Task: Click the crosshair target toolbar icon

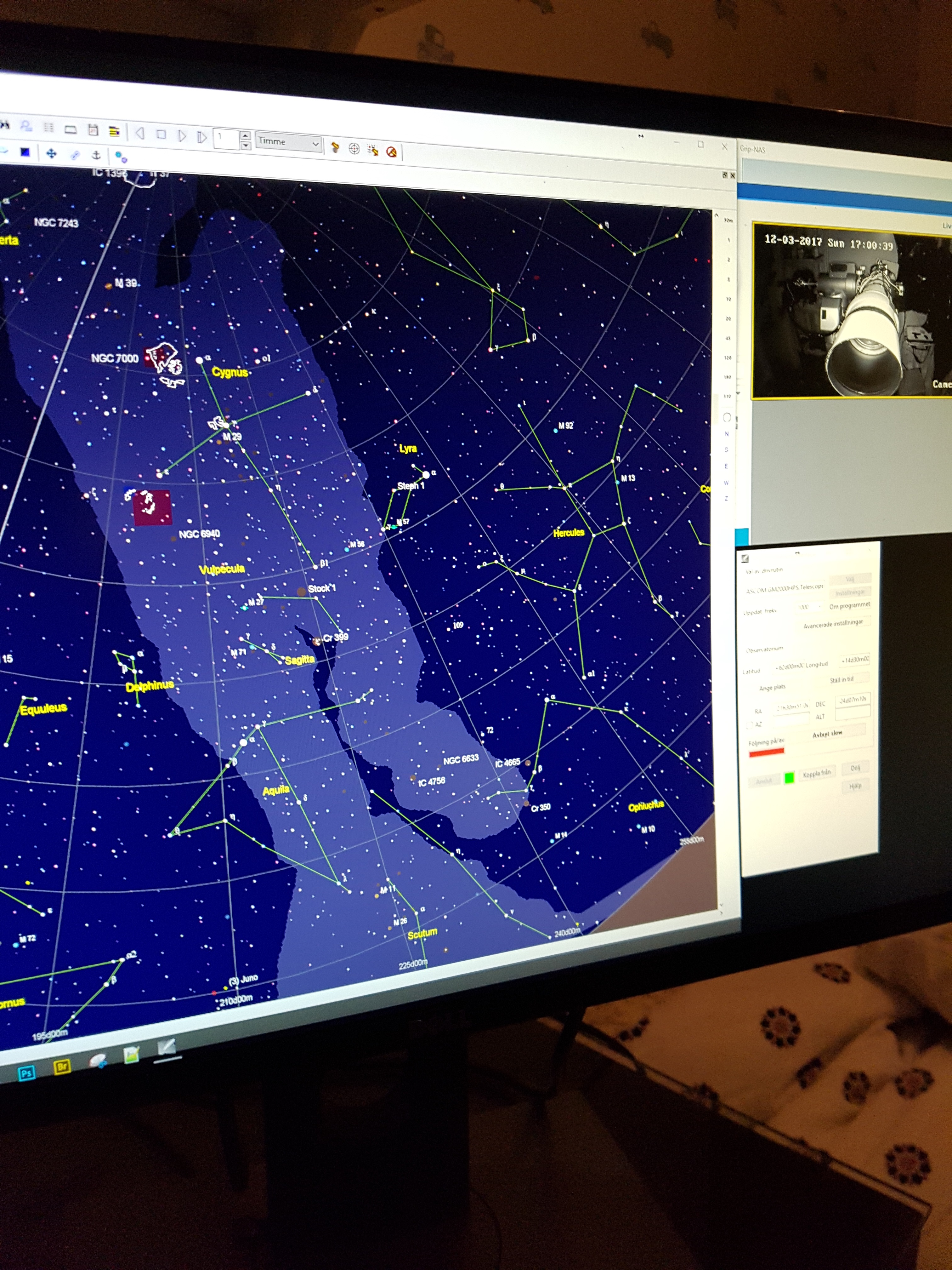Action: pos(354,149)
